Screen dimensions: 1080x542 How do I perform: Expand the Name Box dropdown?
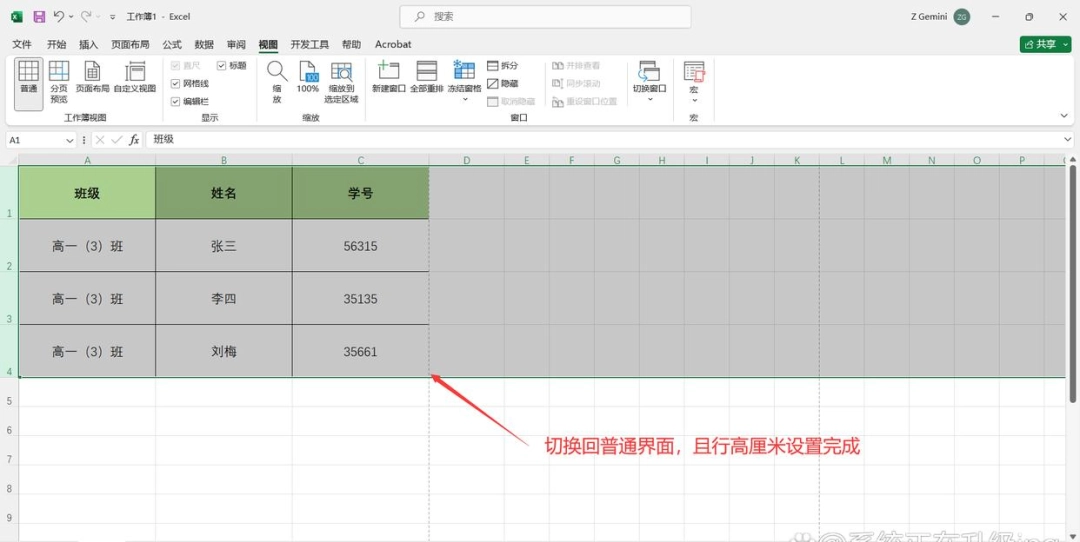[x=70, y=140]
